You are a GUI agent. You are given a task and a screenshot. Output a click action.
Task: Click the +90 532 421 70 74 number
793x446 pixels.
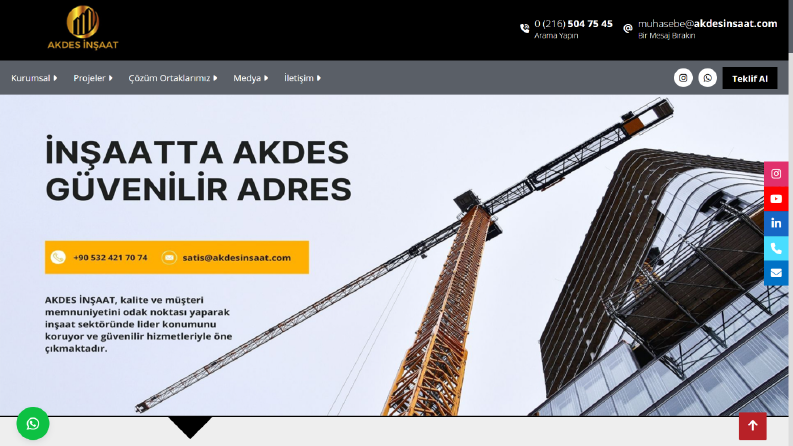pos(110,257)
